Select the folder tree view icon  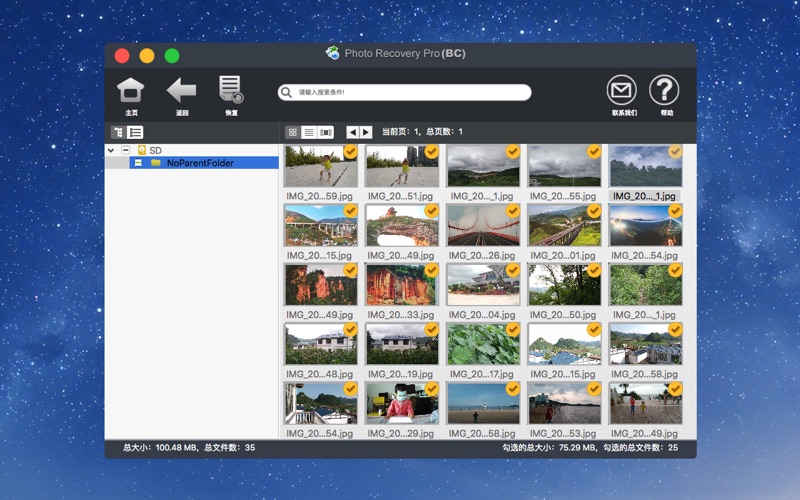coord(118,132)
